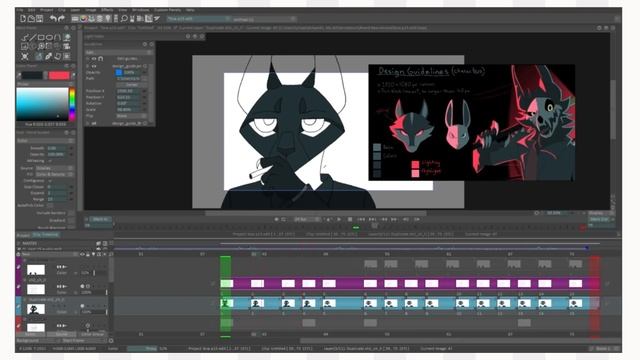This screenshot has width=640, height=360.
Task: Click the light bulb light table toolbar icon
Action: pyautogui.click(x=108, y=18)
